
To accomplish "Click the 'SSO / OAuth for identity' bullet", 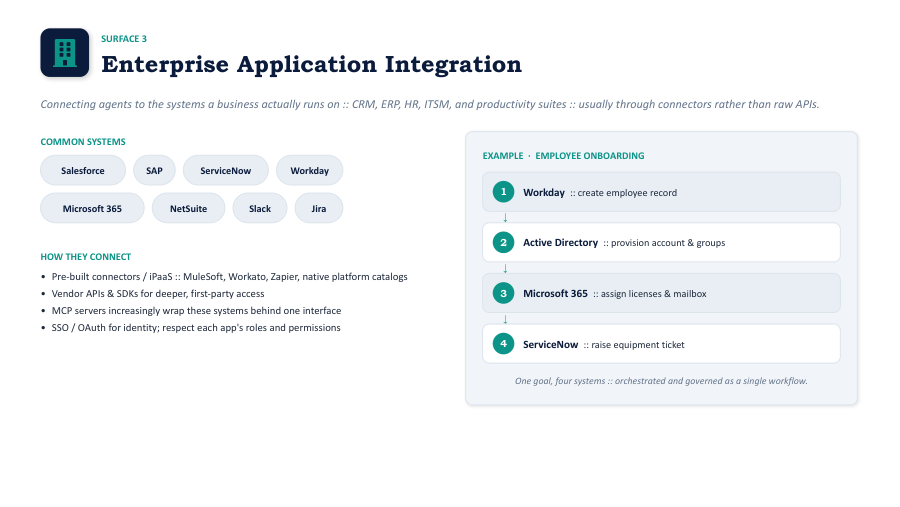I will click(196, 328).
